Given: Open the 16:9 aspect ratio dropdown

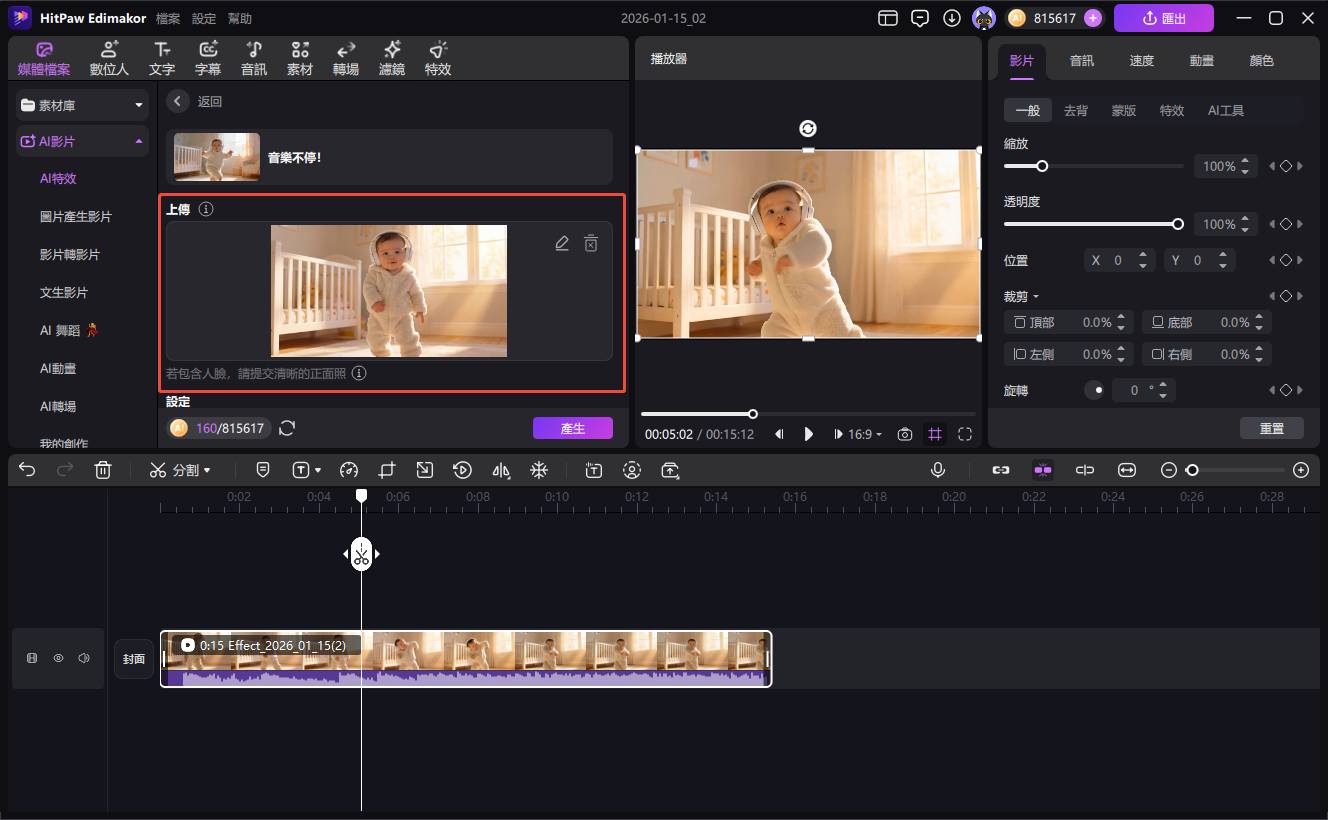Looking at the screenshot, I should coord(865,434).
